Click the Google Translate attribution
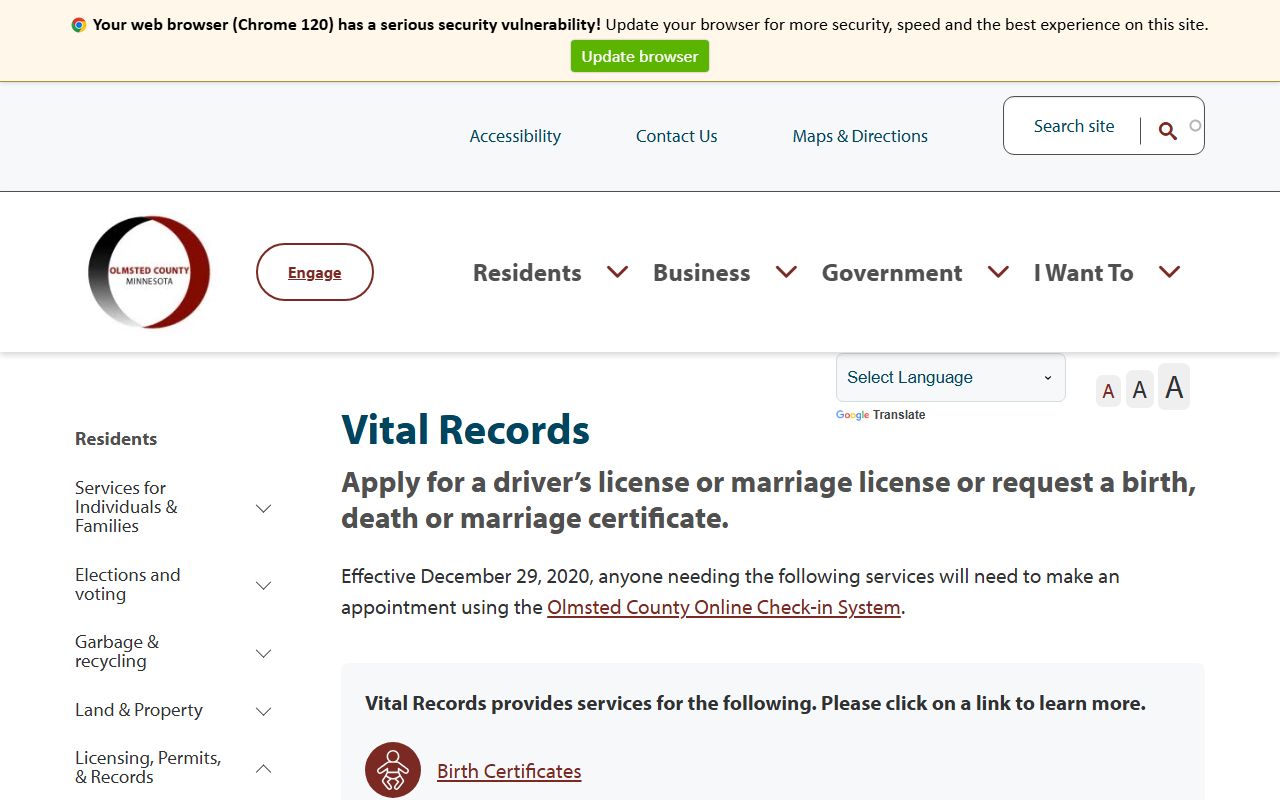The height and width of the screenshot is (800, 1280). (x=881, y=415)
